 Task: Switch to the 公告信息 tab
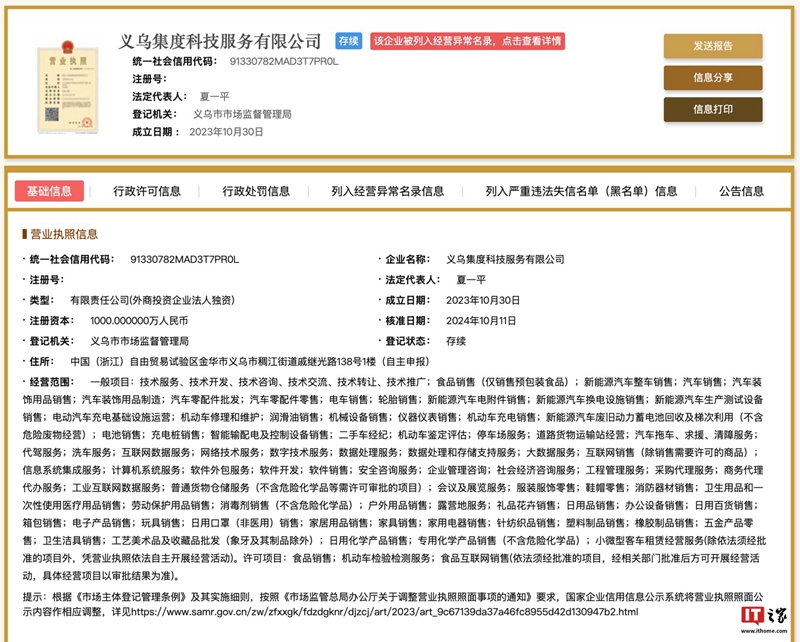(x=741, y=191)
